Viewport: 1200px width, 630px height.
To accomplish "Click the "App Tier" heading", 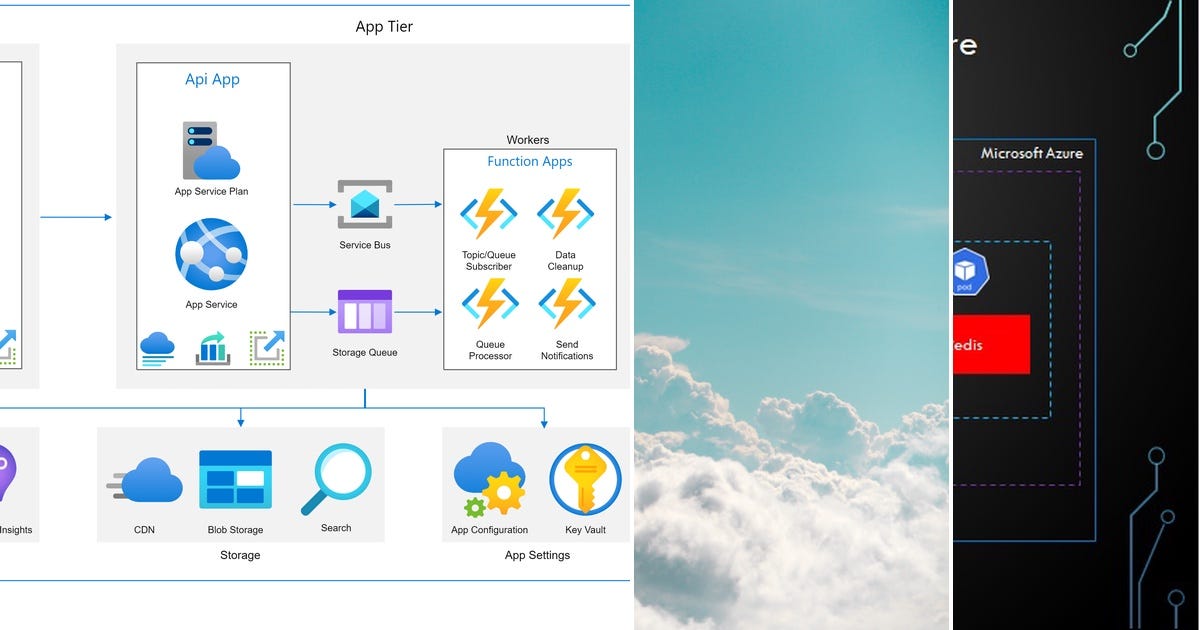I will [384, 27].
